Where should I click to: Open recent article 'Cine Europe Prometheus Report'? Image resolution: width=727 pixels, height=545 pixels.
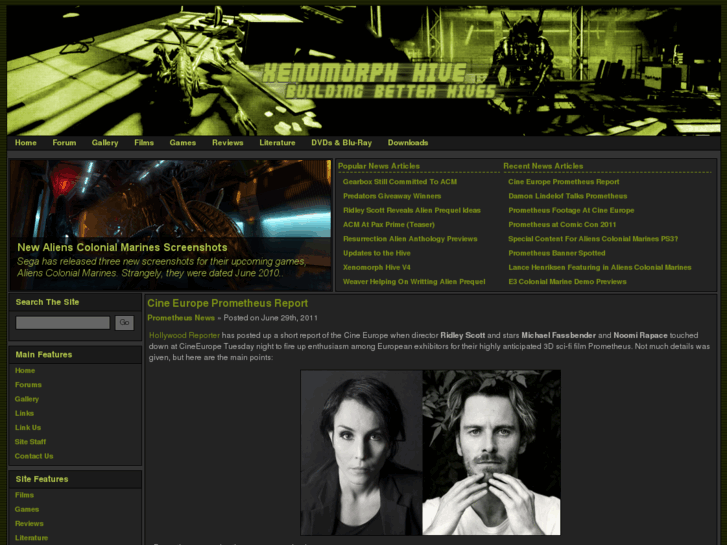point(564,182)
